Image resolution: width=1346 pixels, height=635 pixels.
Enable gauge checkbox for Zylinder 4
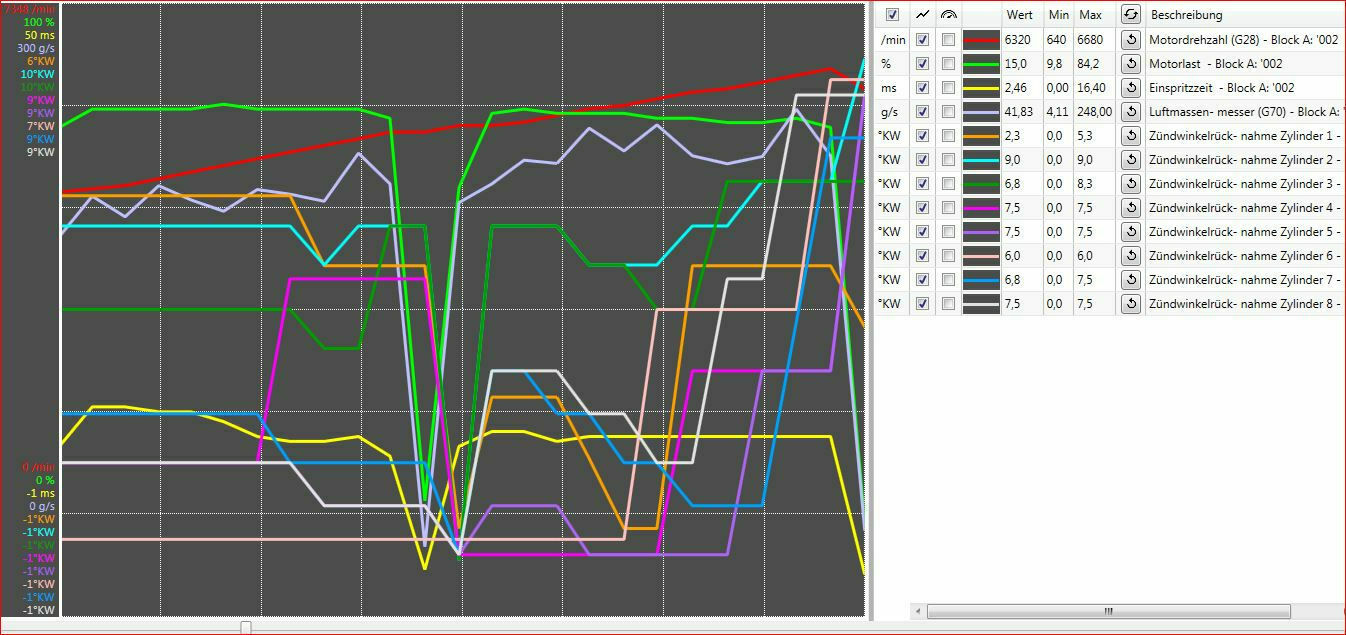tap(948, 208)
